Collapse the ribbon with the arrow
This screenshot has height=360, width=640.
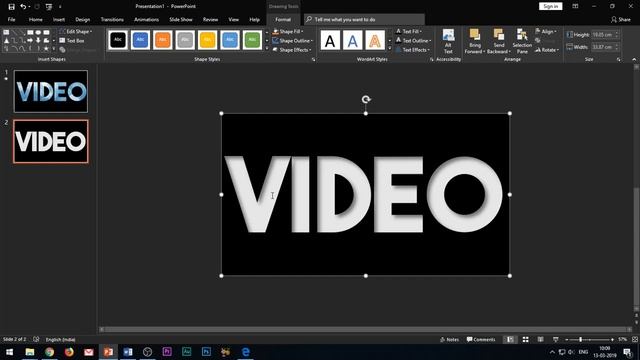pyautogui.click(x=634, y=60)
